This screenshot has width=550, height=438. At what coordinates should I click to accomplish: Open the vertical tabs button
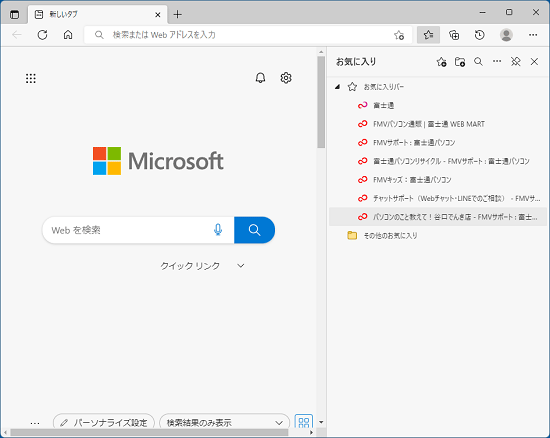pyautogui.click(x=14, y=14)
